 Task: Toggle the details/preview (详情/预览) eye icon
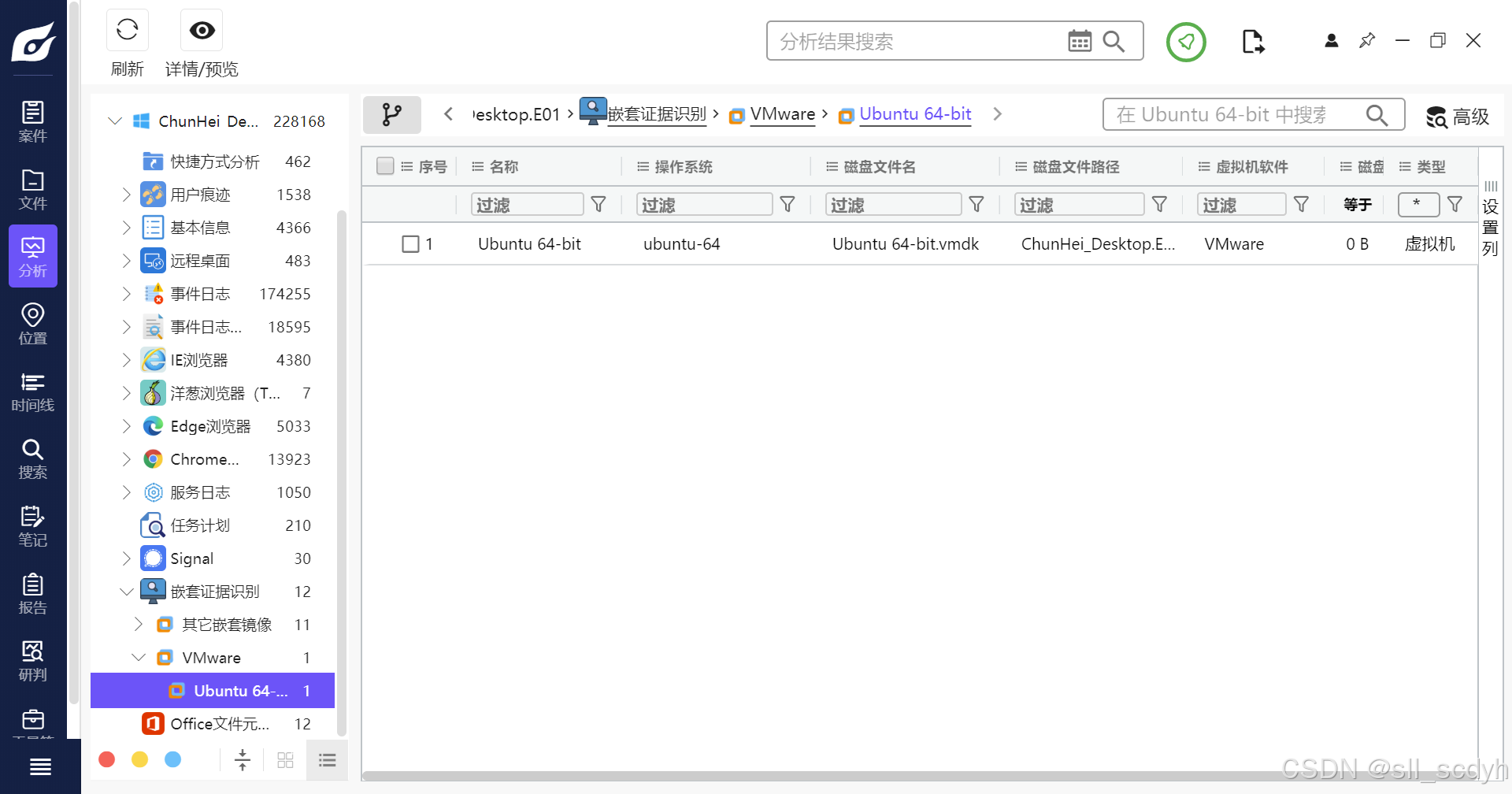coord(202,30)
